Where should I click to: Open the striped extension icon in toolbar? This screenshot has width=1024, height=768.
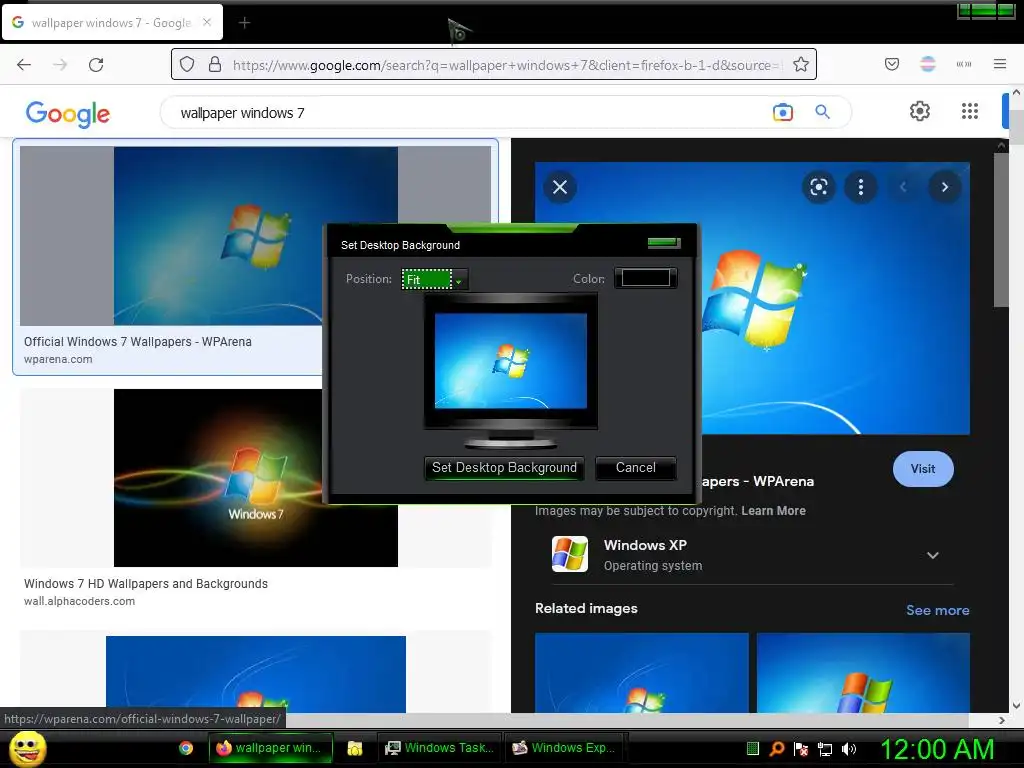coord(927,64)
